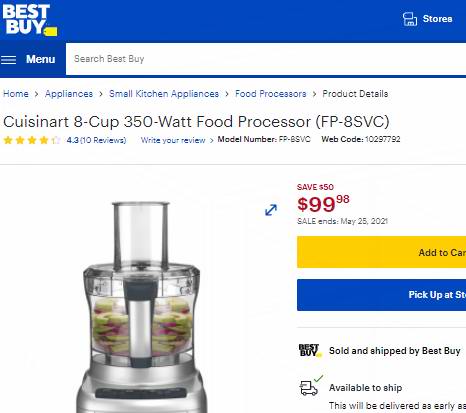
Task: Click the Best Buy logo in the header
Action: 29,20
